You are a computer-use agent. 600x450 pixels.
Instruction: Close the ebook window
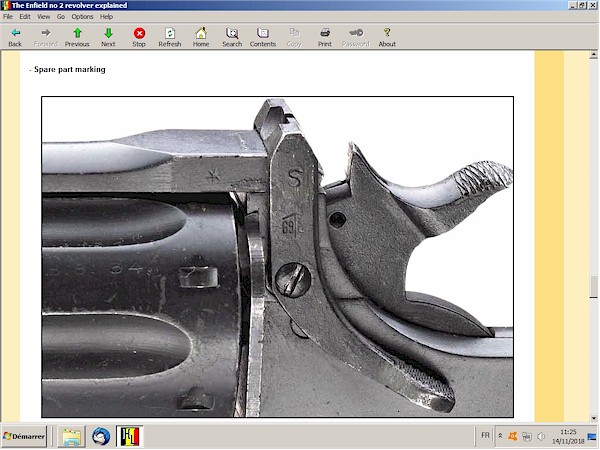click(x=592, y=5)
